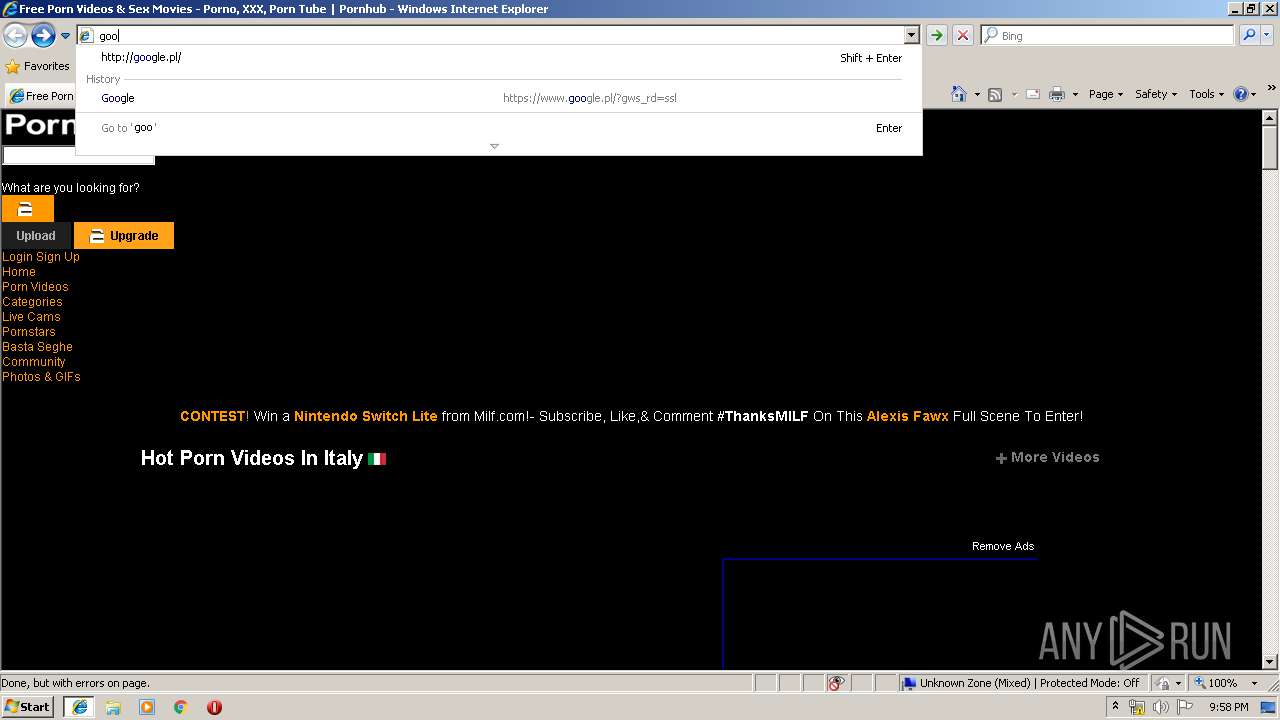Go back with the browser Back arrow
The height and width of the screenshot is (720, 1280).
click(15, 36)
